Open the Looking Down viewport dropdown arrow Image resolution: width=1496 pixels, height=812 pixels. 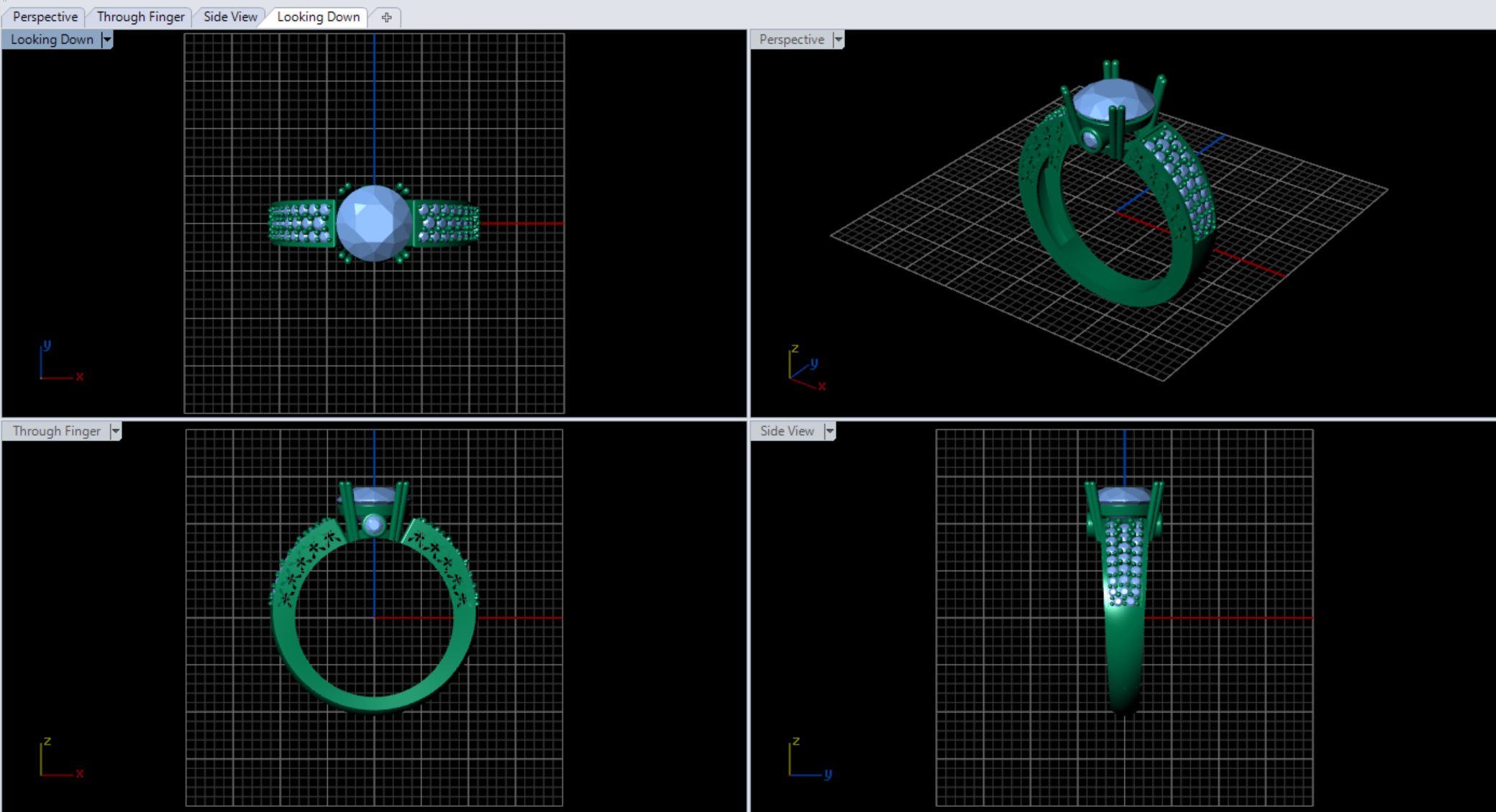[x=107, y=40]
